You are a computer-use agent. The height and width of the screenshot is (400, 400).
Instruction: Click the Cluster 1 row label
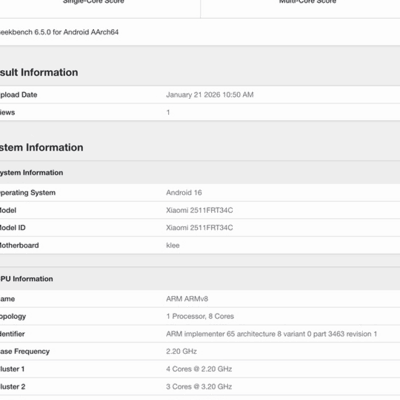point(12,369)
